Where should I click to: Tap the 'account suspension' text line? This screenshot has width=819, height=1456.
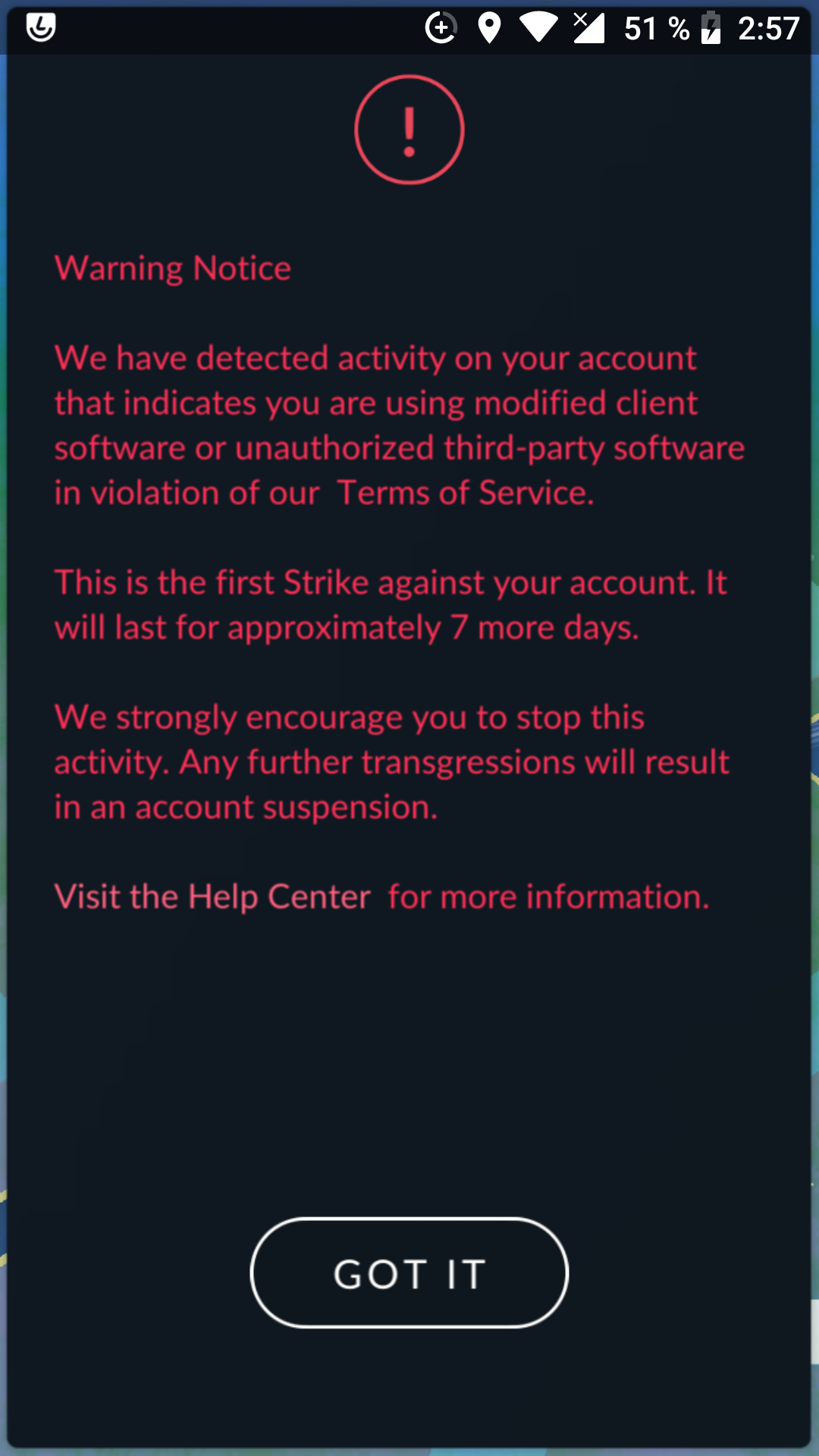[246, 807]
